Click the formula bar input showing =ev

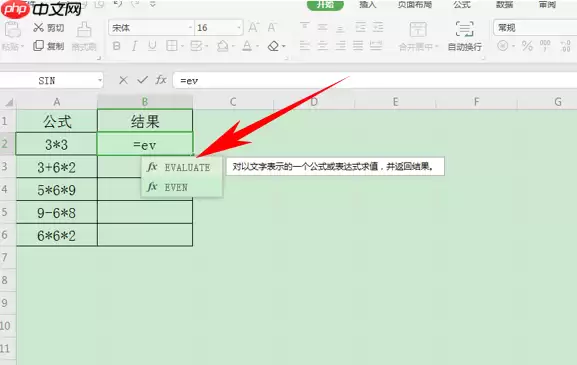375,81
